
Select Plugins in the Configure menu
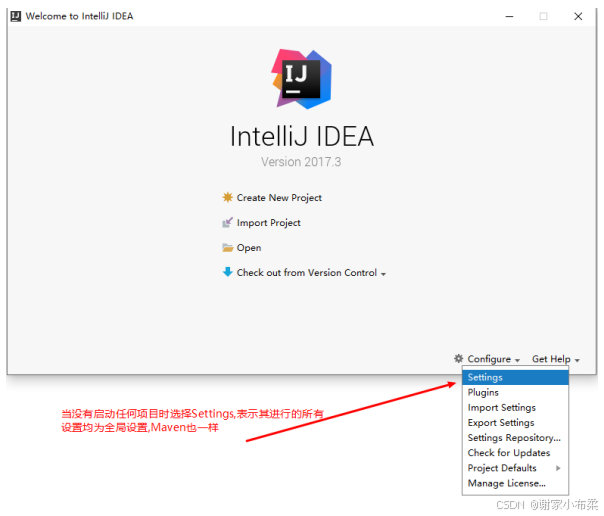pos(515,392)
